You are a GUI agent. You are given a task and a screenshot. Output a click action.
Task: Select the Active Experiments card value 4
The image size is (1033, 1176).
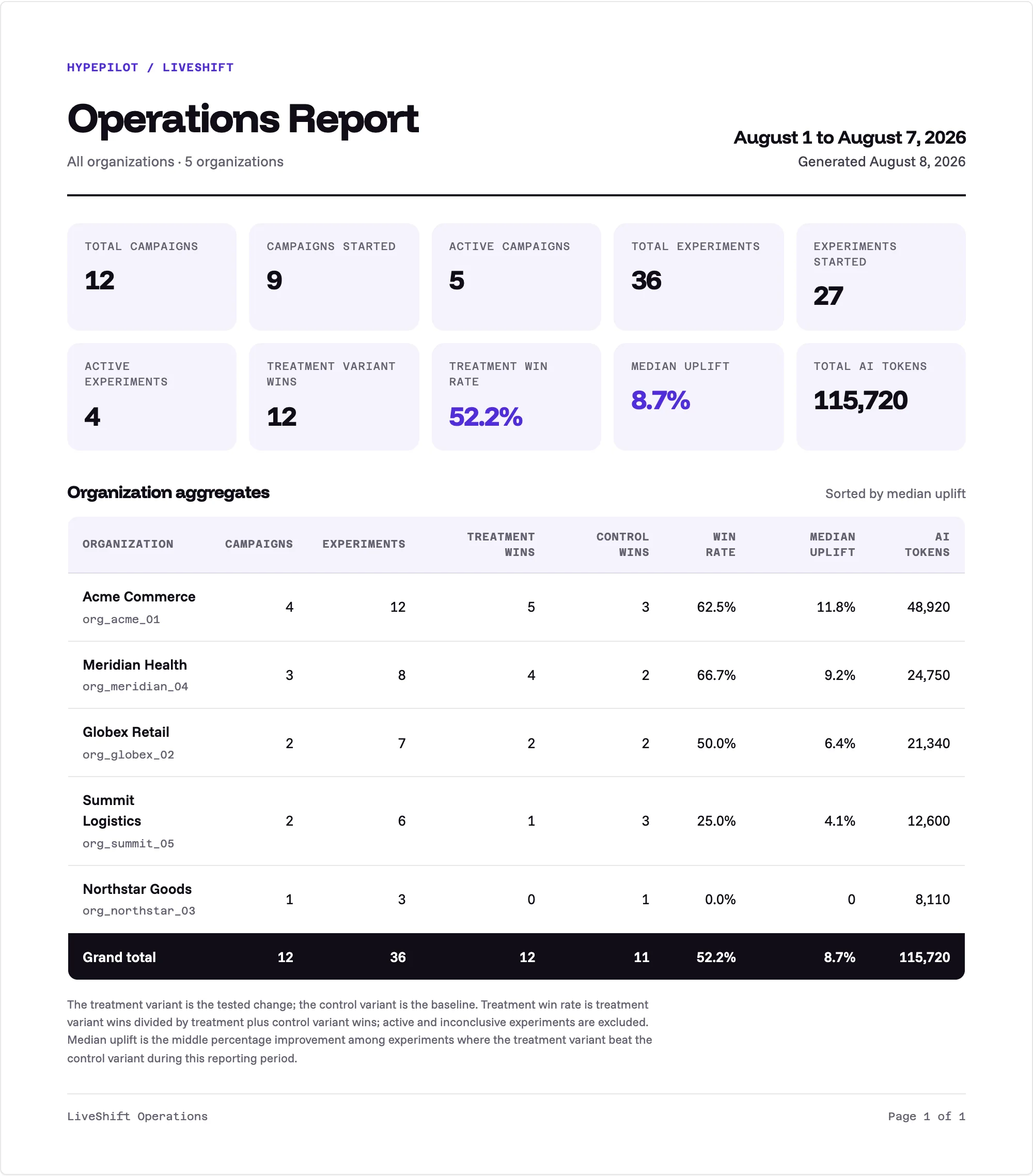92,416
